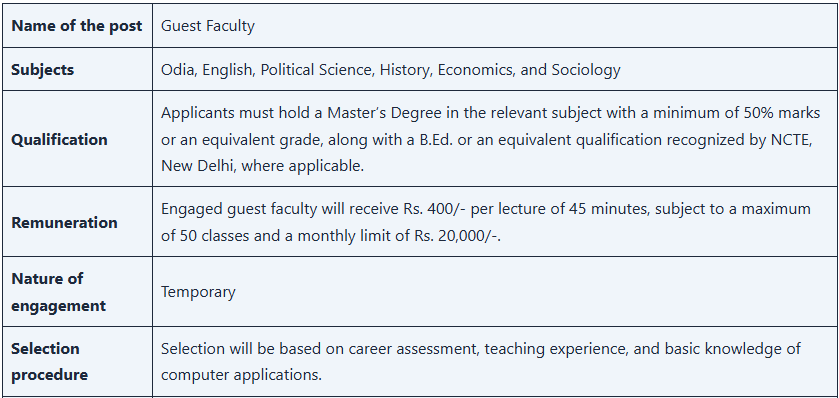The width and height of the screenshot is (839, 398).
Task: Click the 'Remuneration' row label
Action: click(x=64, y=223)
